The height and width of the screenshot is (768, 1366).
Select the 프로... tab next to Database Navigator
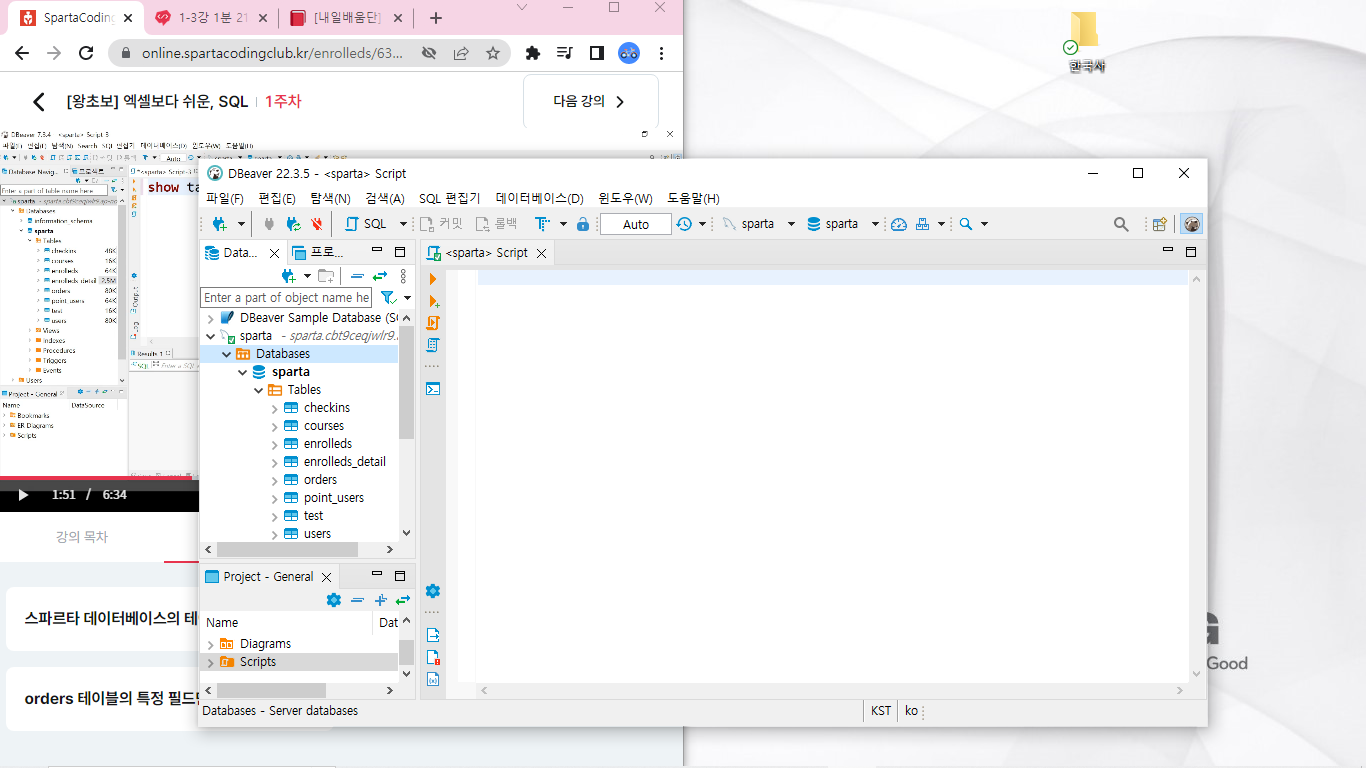click(318, 253)
